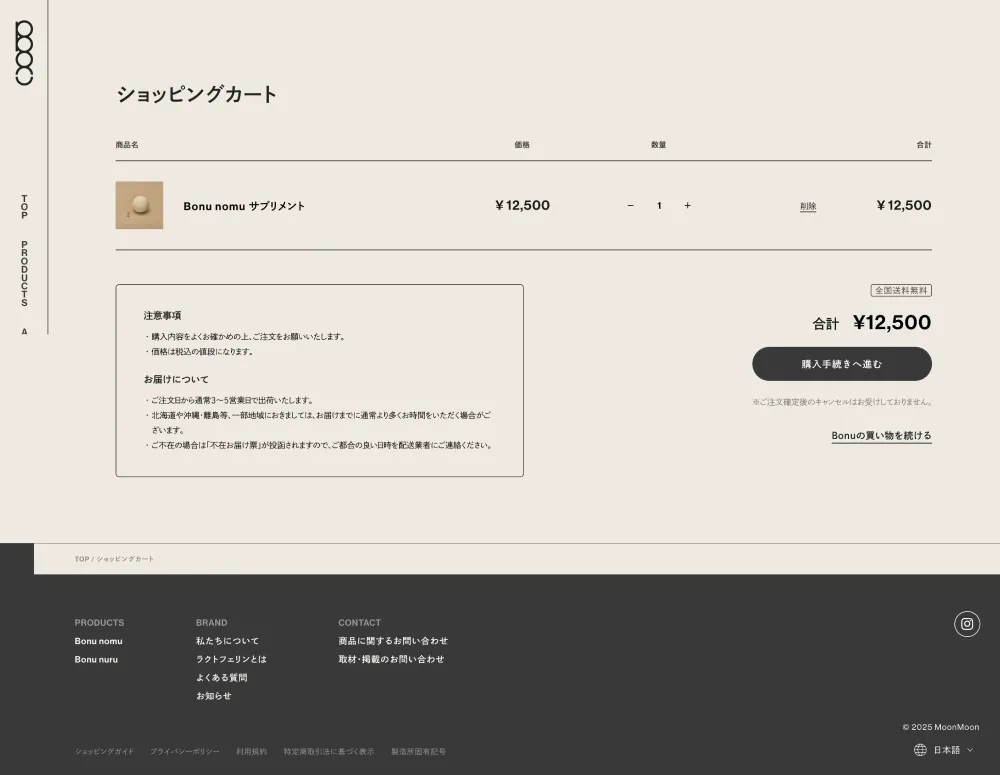Screen dimensions: 1000x775
Task: Open the Bonu nuru footer link
Action: point(96,660)
